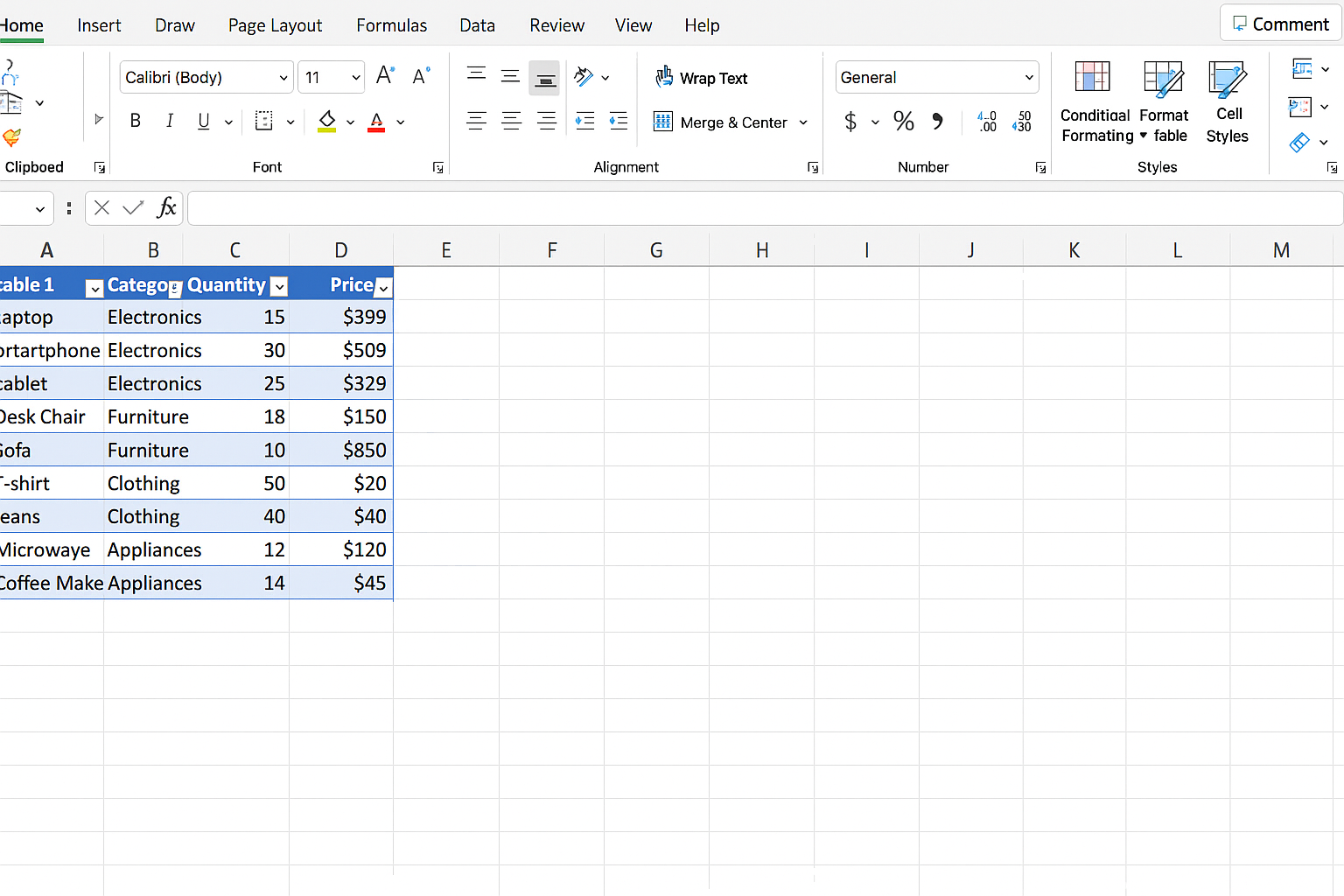The height and width of the screenshot is (896, 1344).
Task: Open underline style dropdown arrow
Action: (228, 122)
